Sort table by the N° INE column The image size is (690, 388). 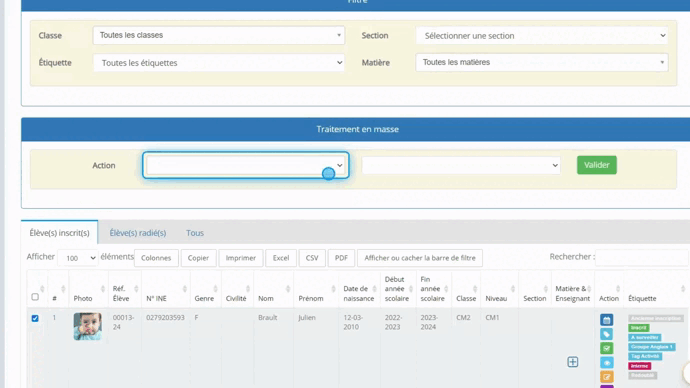(x=166, y=289)
